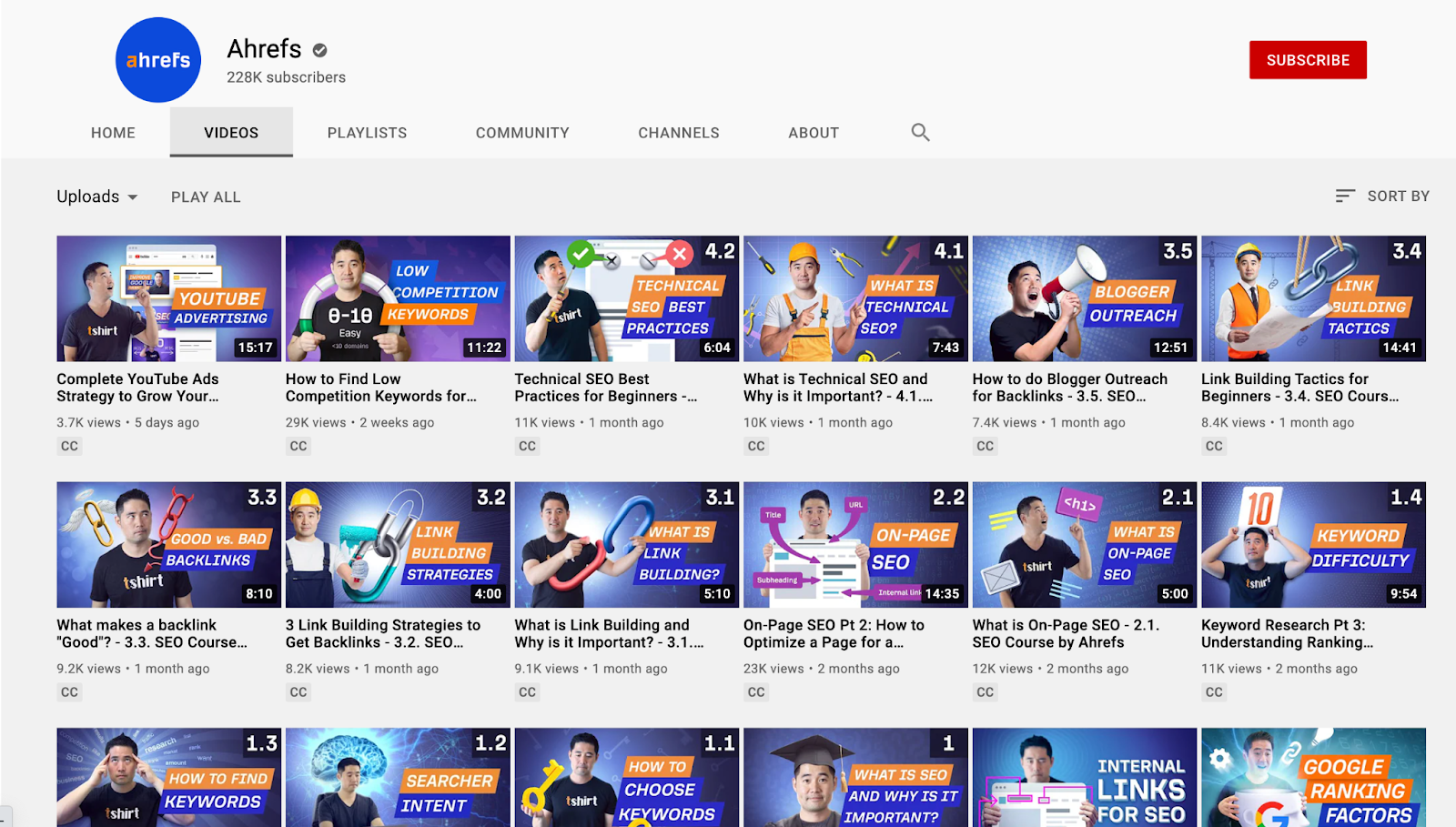
Task: Open the PLAYLISTS tab
Action: coord(367,133)
